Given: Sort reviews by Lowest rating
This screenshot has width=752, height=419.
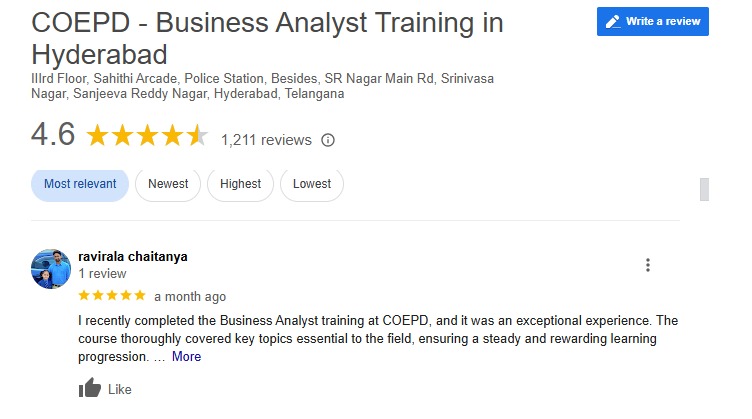Looking at the screenshot, I should (x=312, y=184).
